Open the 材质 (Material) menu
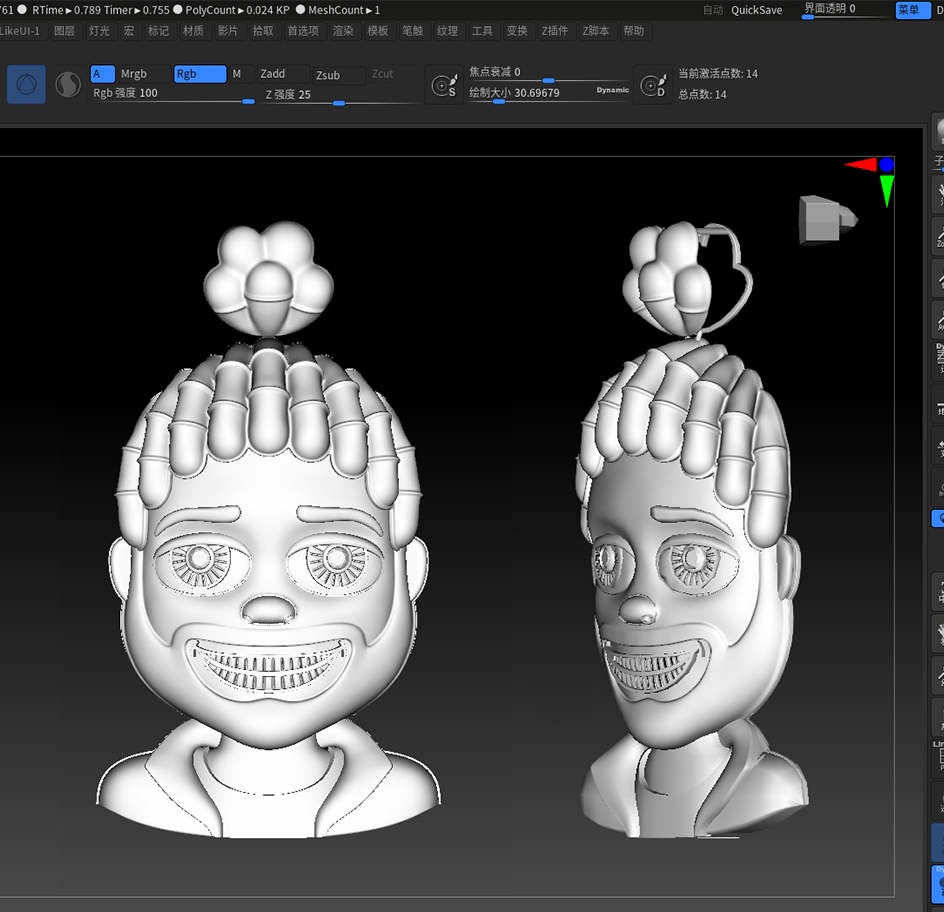944x912 pixels. pos(193,31)
